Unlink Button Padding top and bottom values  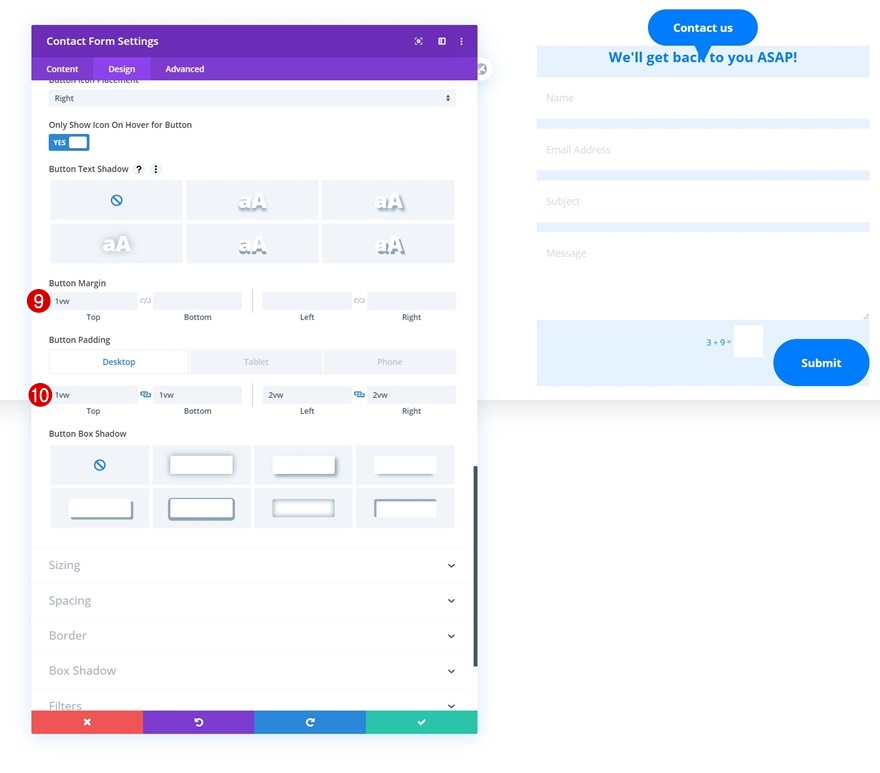[145, 395]
